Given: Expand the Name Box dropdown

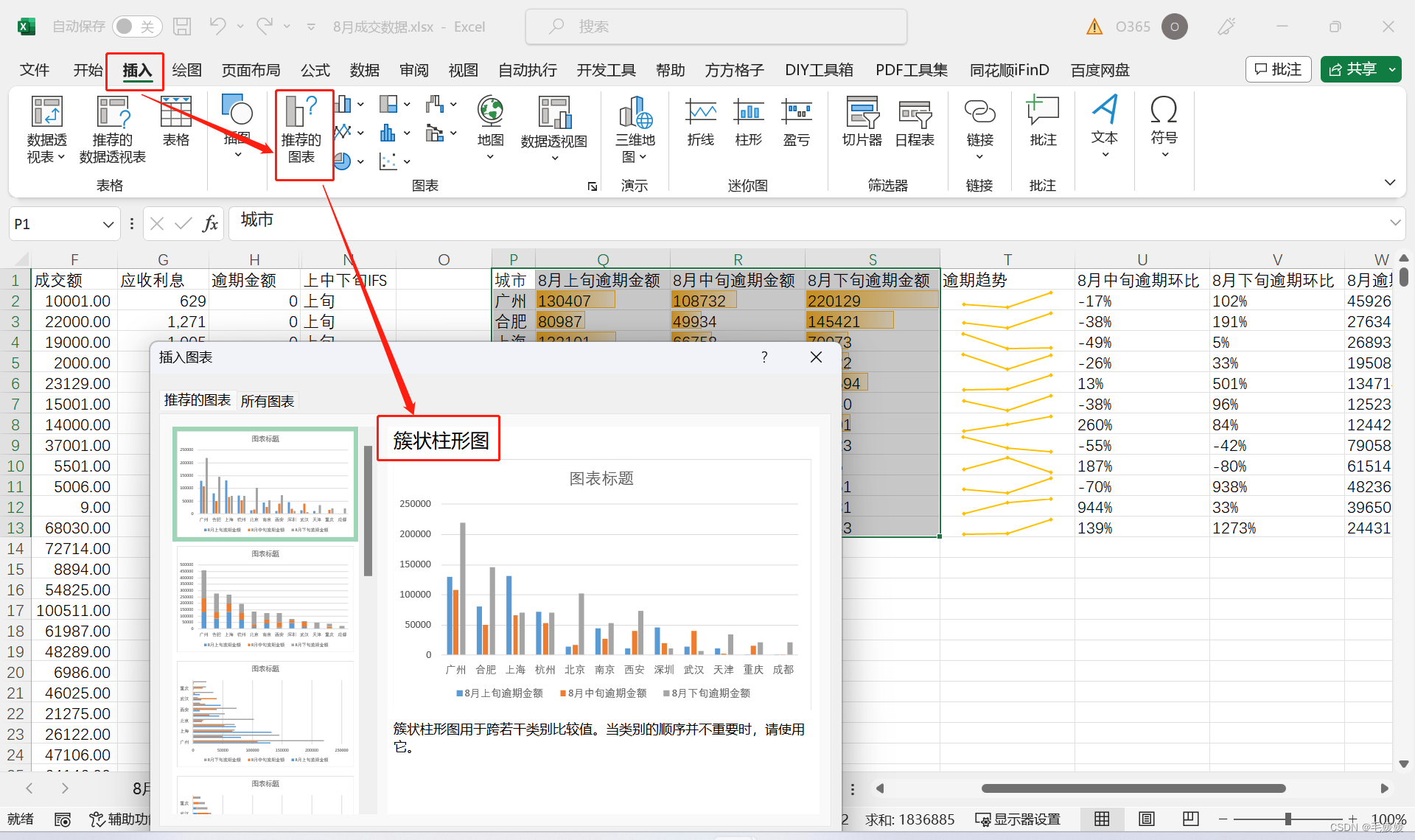Looking at the screenshot, I should click(x=108, y=224).
